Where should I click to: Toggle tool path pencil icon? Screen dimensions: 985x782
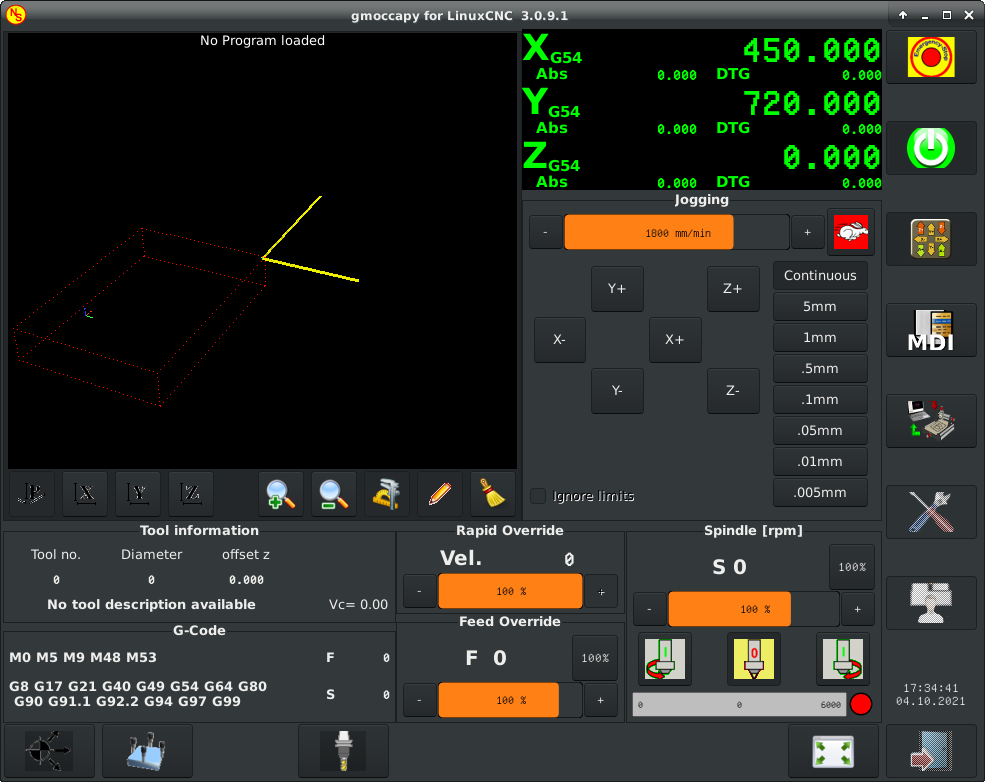tap(440, 494)
